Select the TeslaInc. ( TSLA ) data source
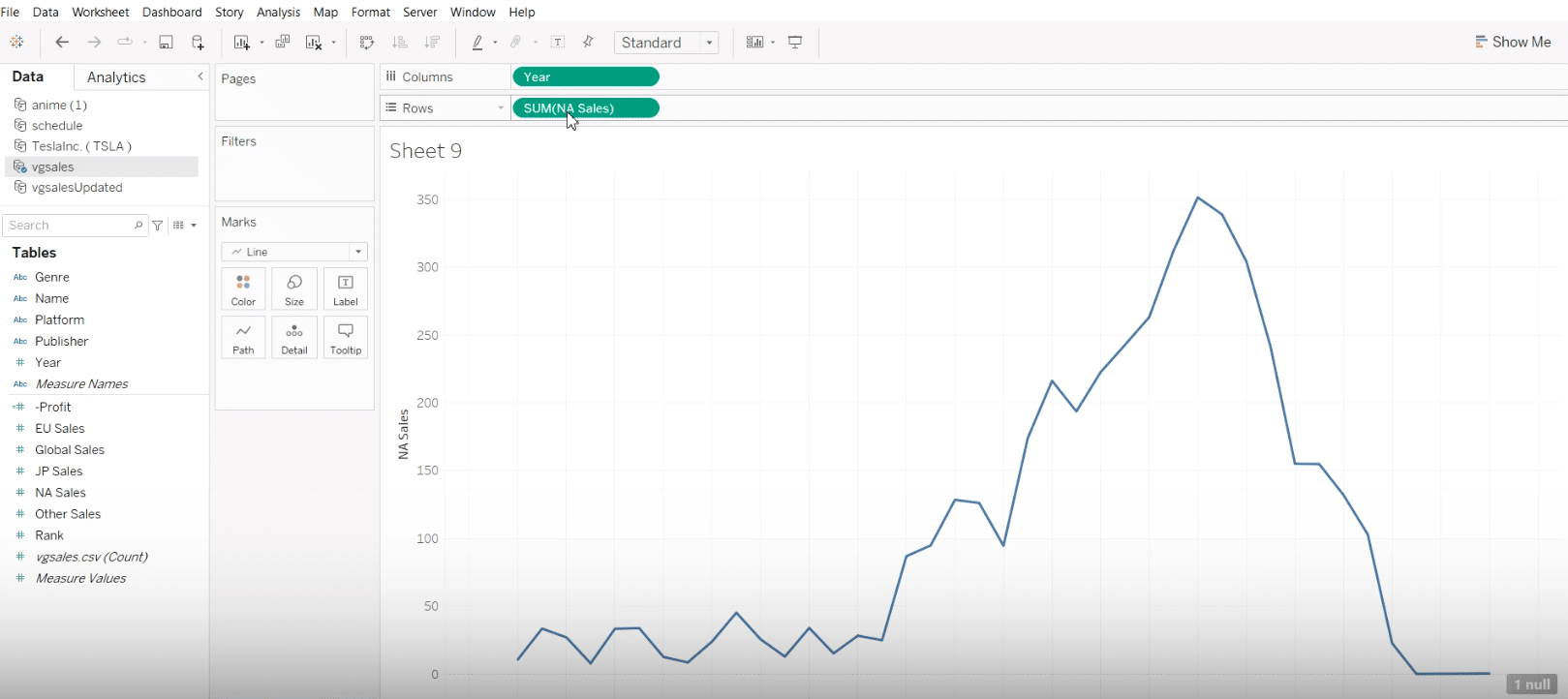This screenshot has height=699, width=1568. (x=81, y=146)
